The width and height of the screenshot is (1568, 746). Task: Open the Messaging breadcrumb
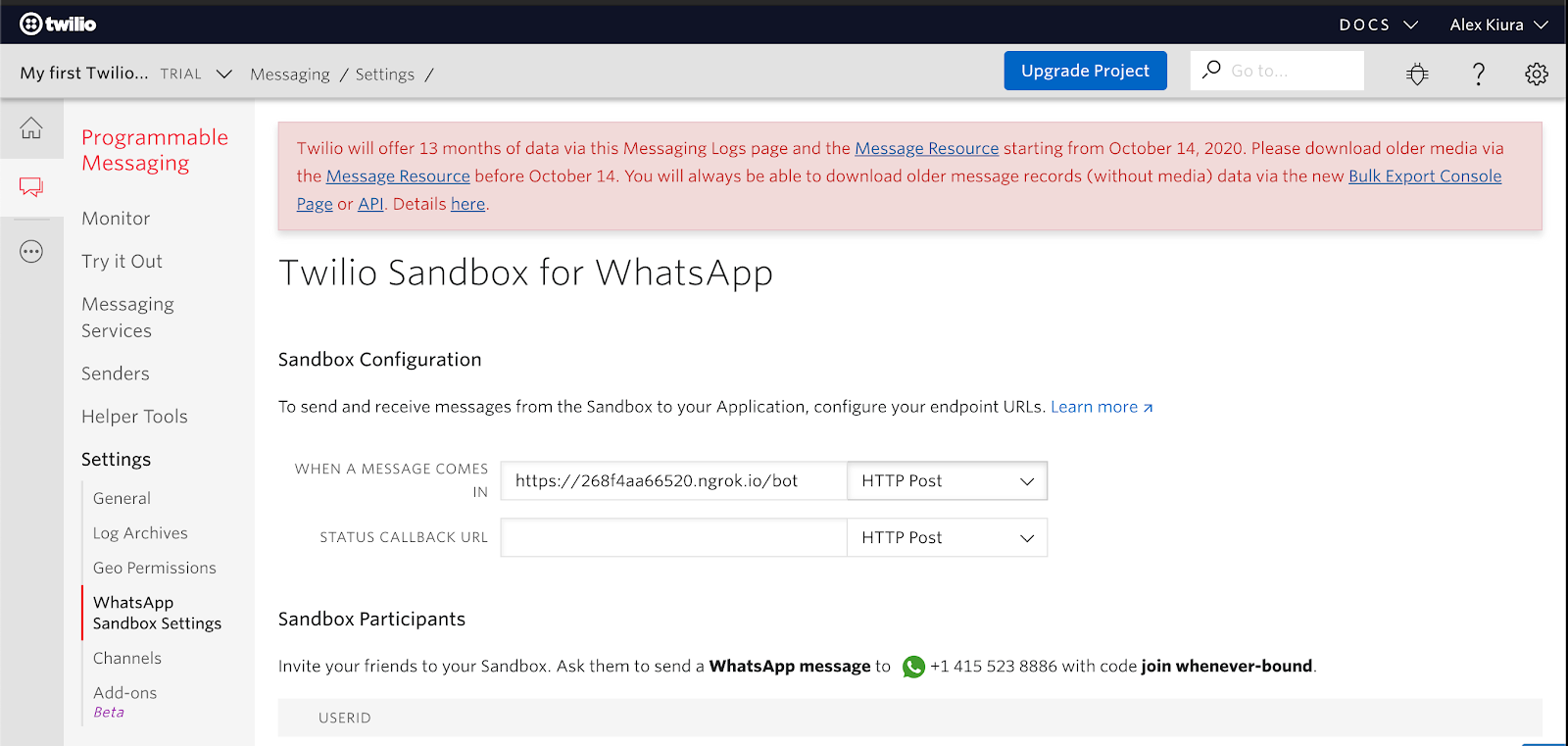click(x=290, y=75)
